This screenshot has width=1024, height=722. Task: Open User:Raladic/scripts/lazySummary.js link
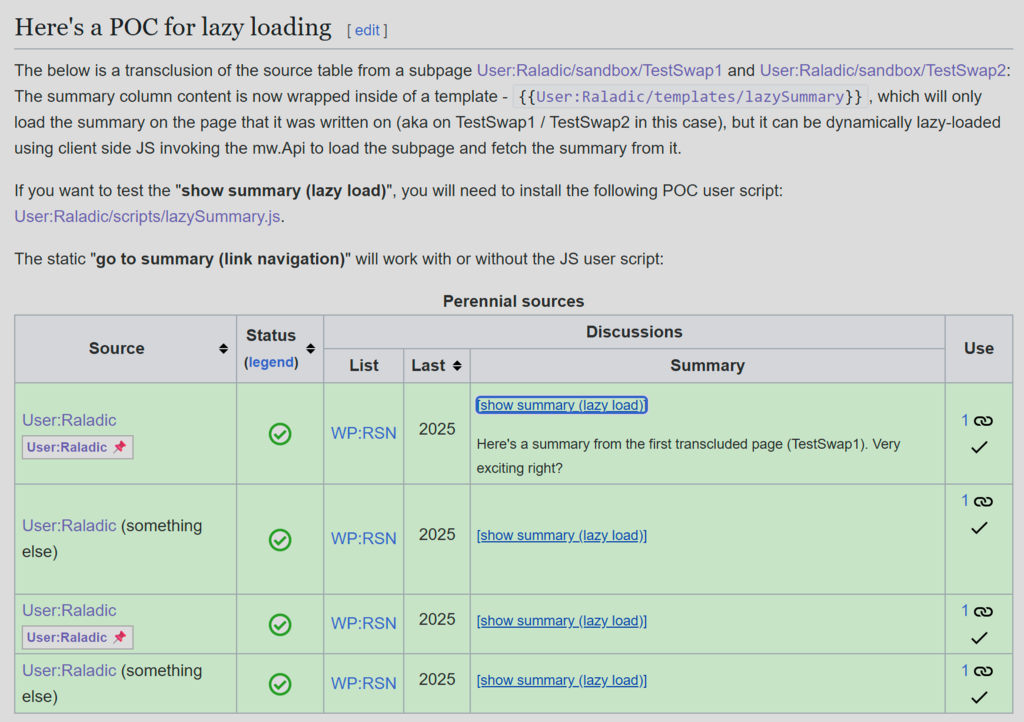pos(148,216)
